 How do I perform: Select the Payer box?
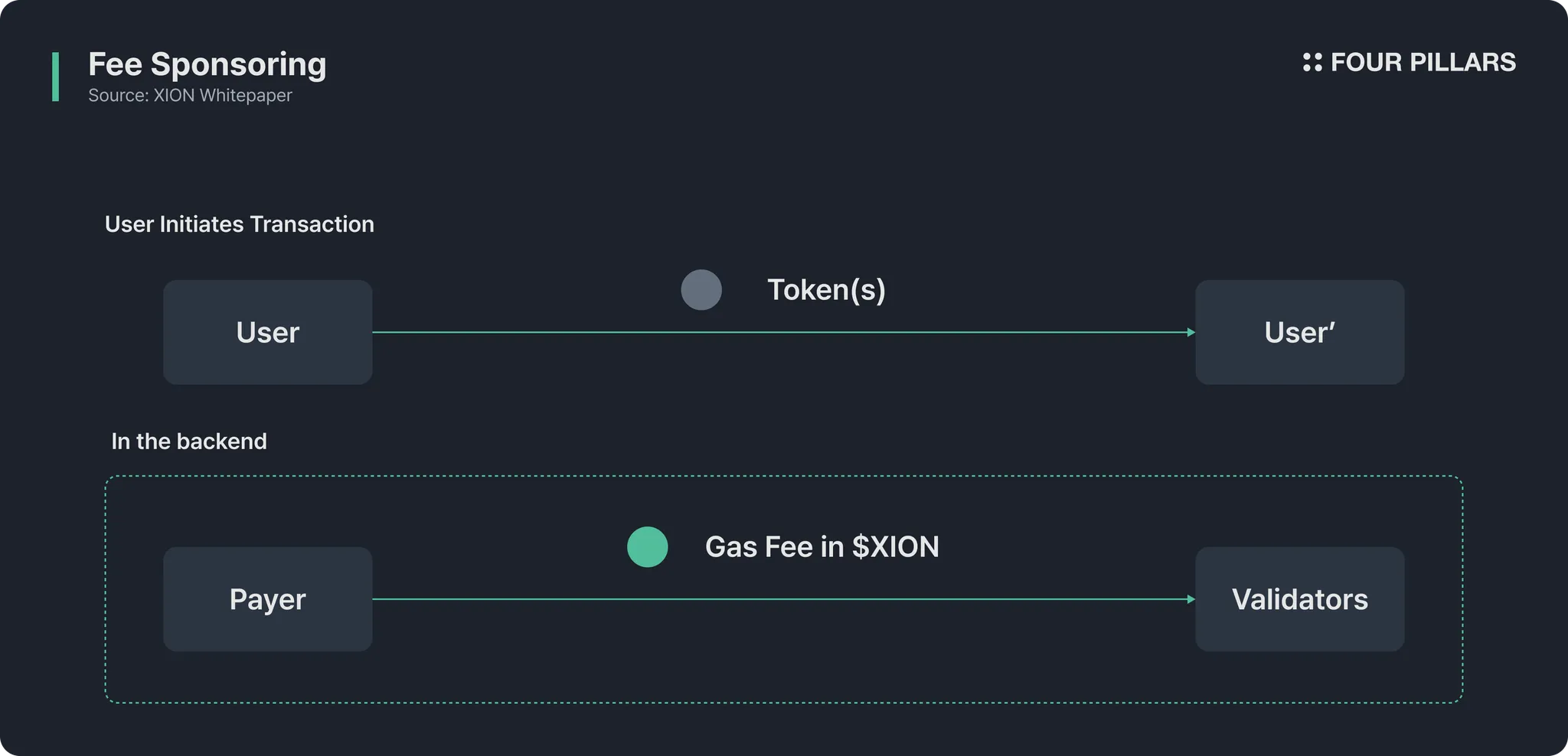(x=267, y=599)
